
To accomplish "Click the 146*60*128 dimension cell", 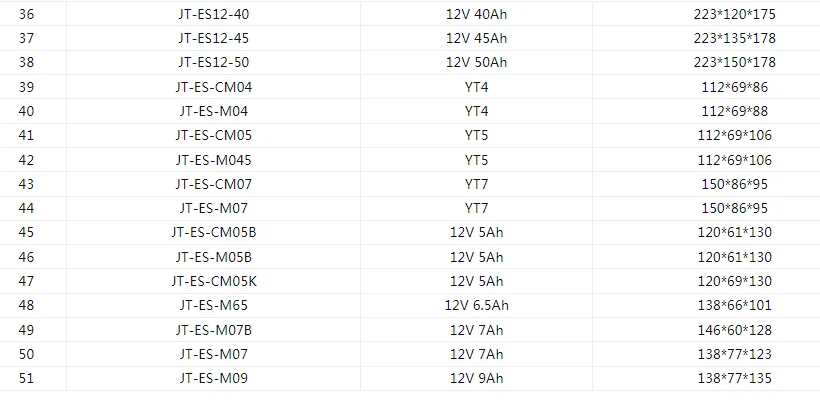I will pyautogui.click(x=734, y=330).
